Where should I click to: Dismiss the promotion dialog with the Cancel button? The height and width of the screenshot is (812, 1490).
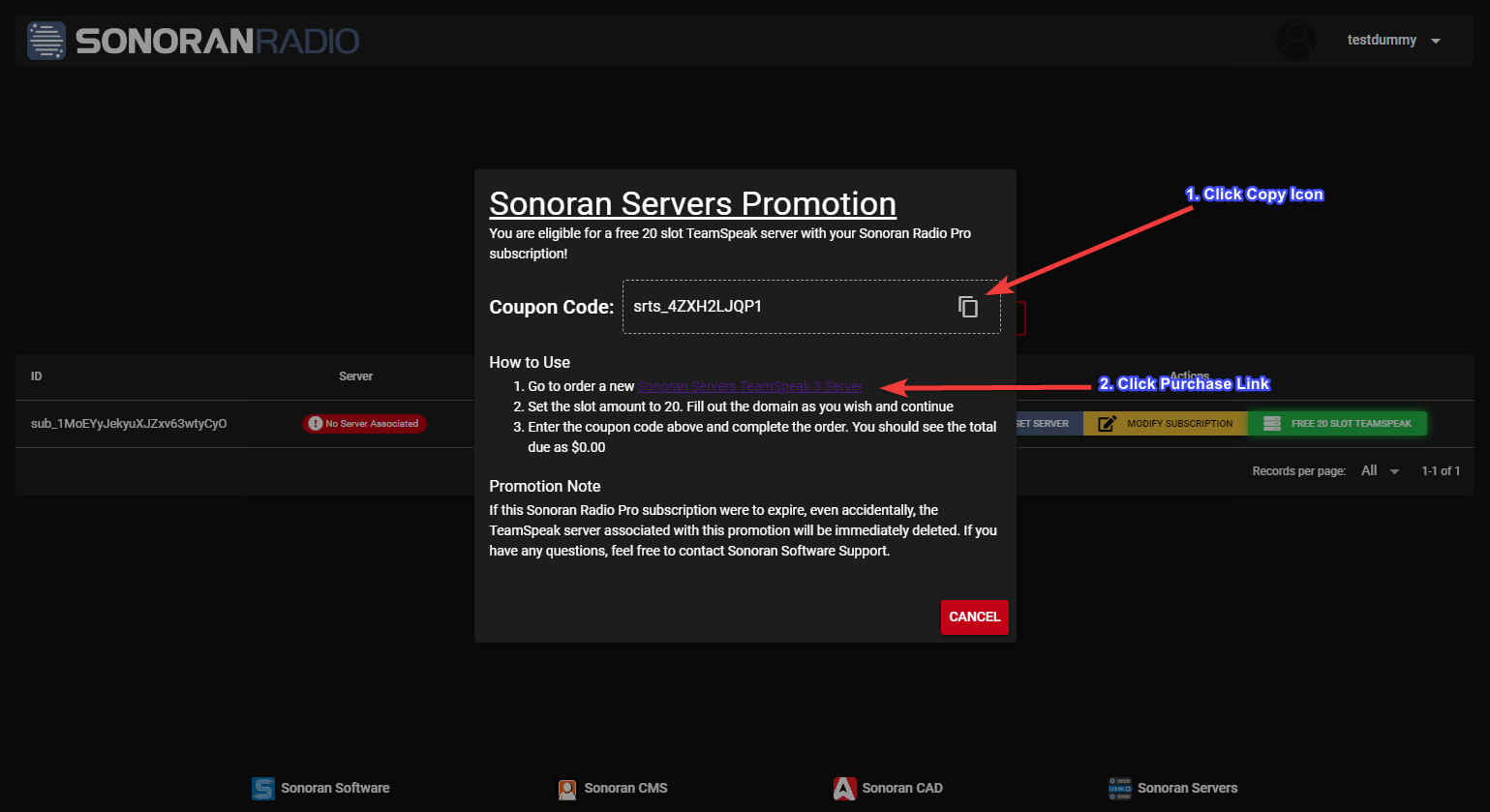[x=974, y=617]
